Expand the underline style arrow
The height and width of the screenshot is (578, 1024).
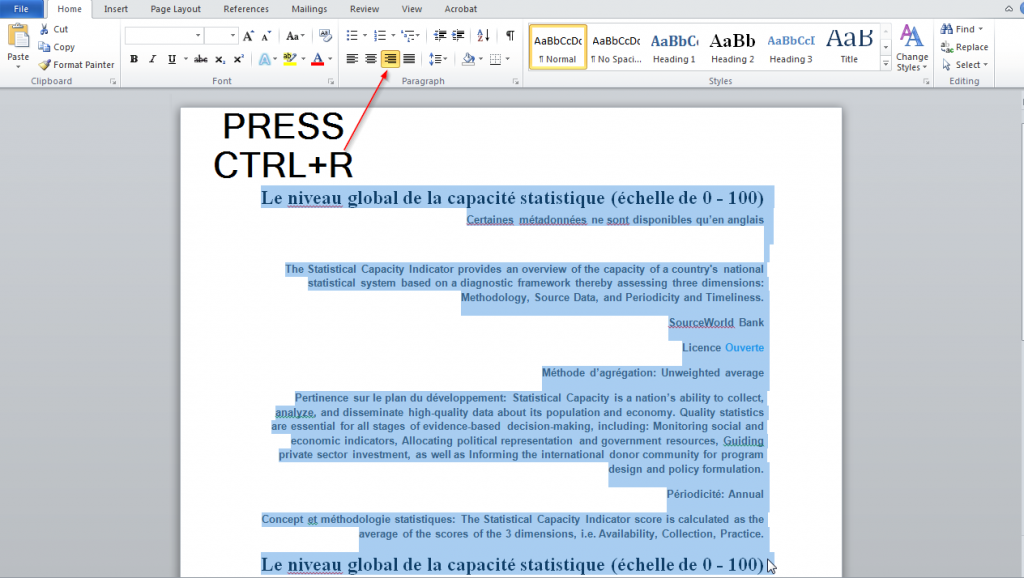pos(186,59)
